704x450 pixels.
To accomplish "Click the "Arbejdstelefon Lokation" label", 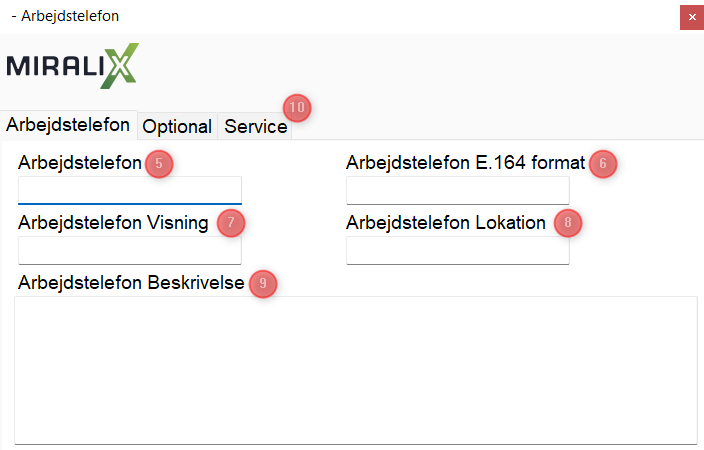I will coord(446,223).
